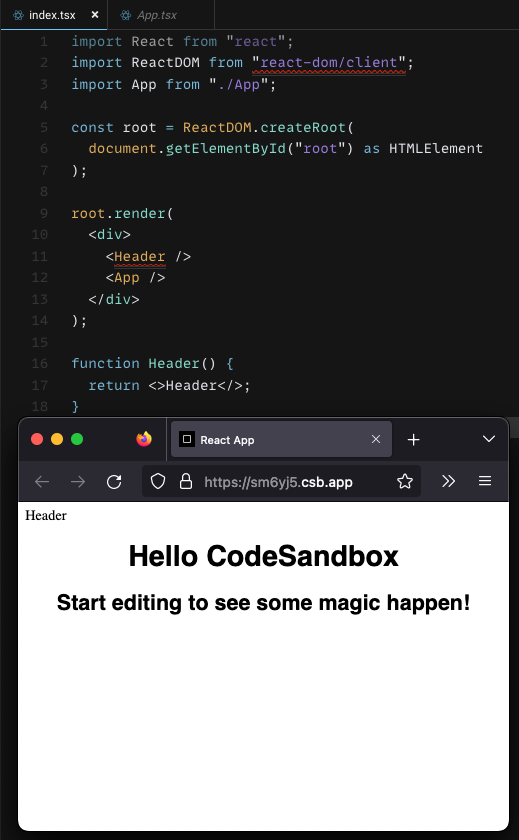Show more tools overflow chevrons

448,481
